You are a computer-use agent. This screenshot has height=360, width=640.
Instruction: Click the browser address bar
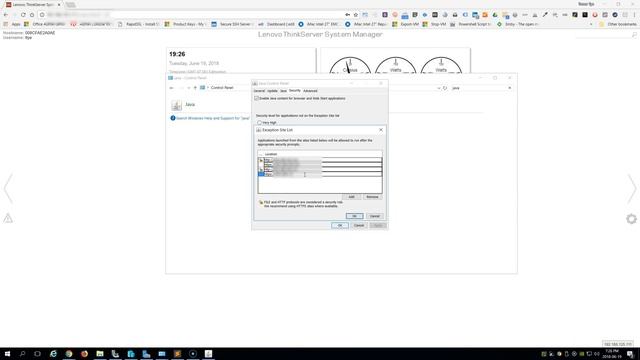[x=192, y=15]
